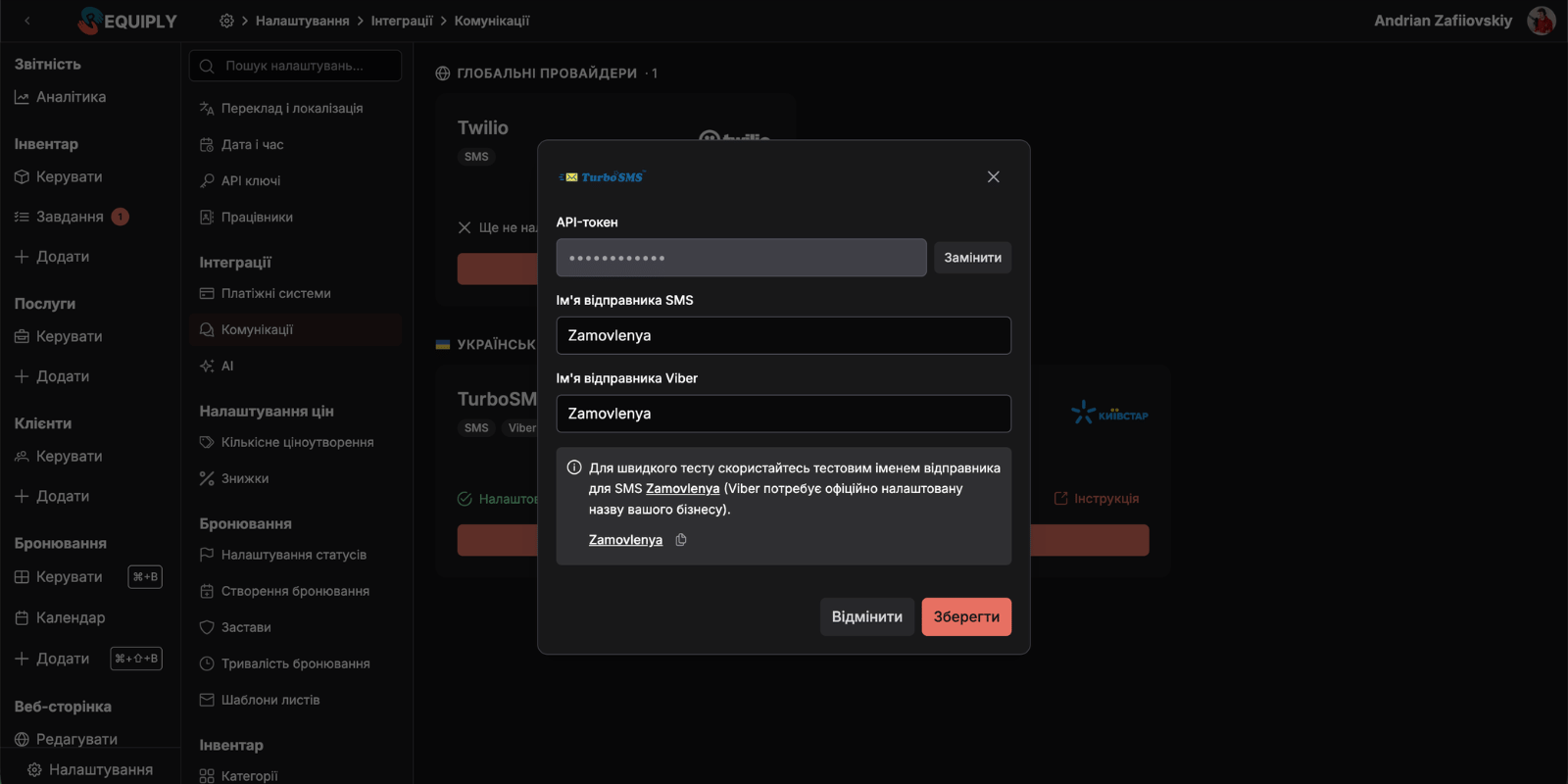Image resolution: width=1568 pixels, height=784 pixels.
Task: Click the Завдання notification badge
Action: [121, 217]
